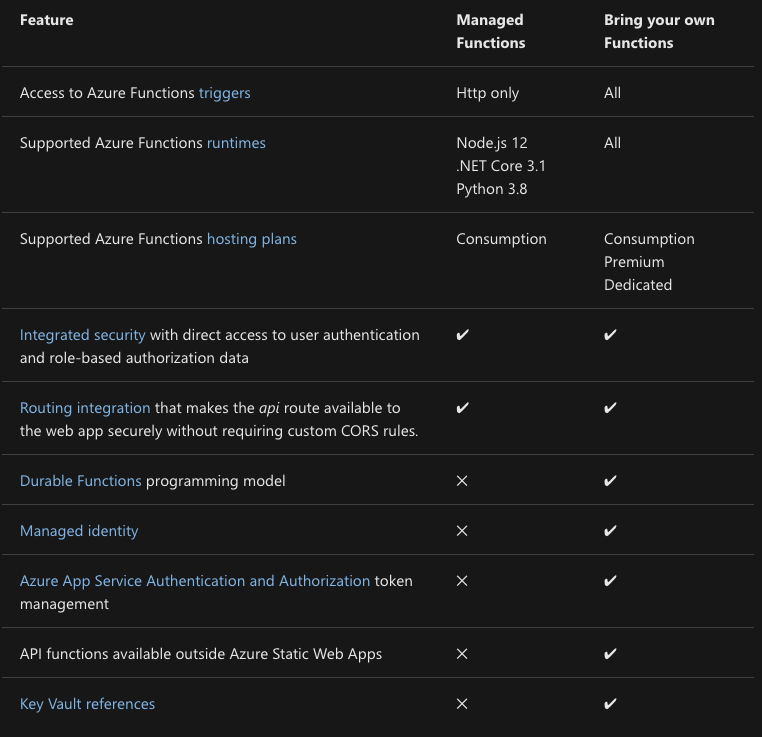Open the runtimes link
Screen dimensions: 762x737
236,143
